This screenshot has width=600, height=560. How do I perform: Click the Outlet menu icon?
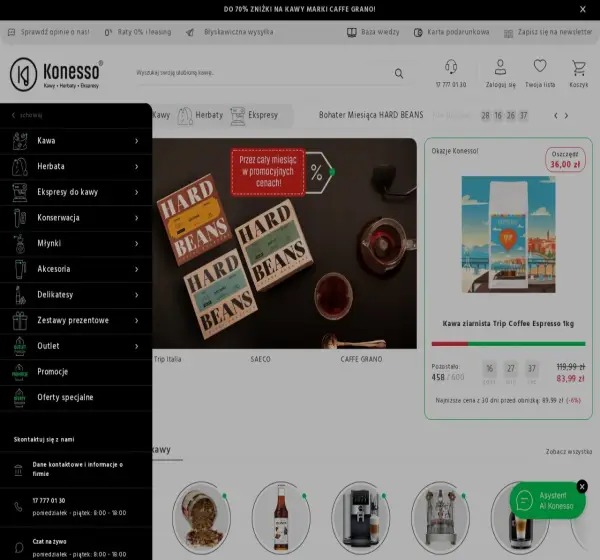(x=20, y=346)
